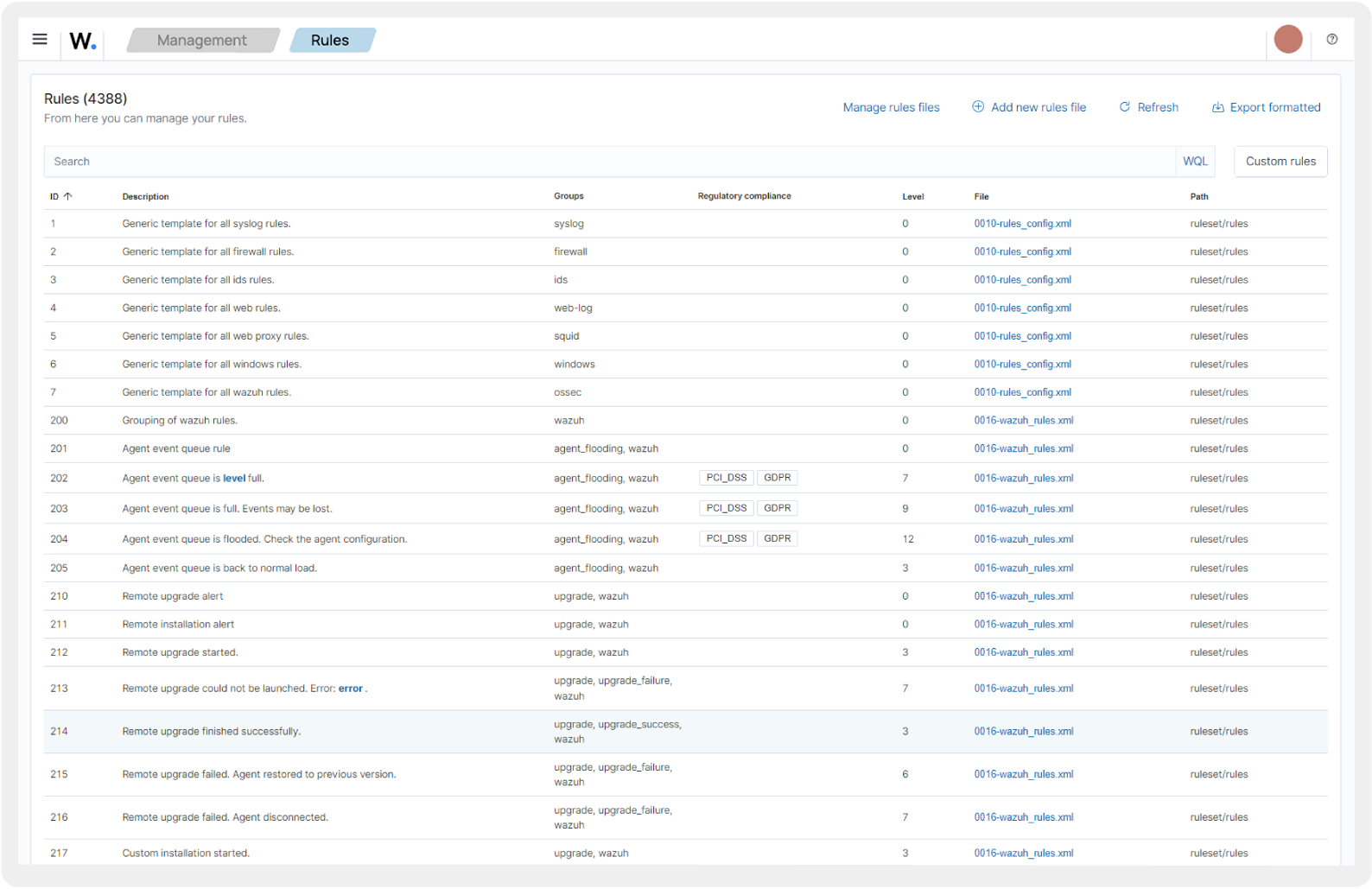The height and width of the screenshot is (889, 1372).
Task: Click inside the rules Search field
Action: pos(605,162)
